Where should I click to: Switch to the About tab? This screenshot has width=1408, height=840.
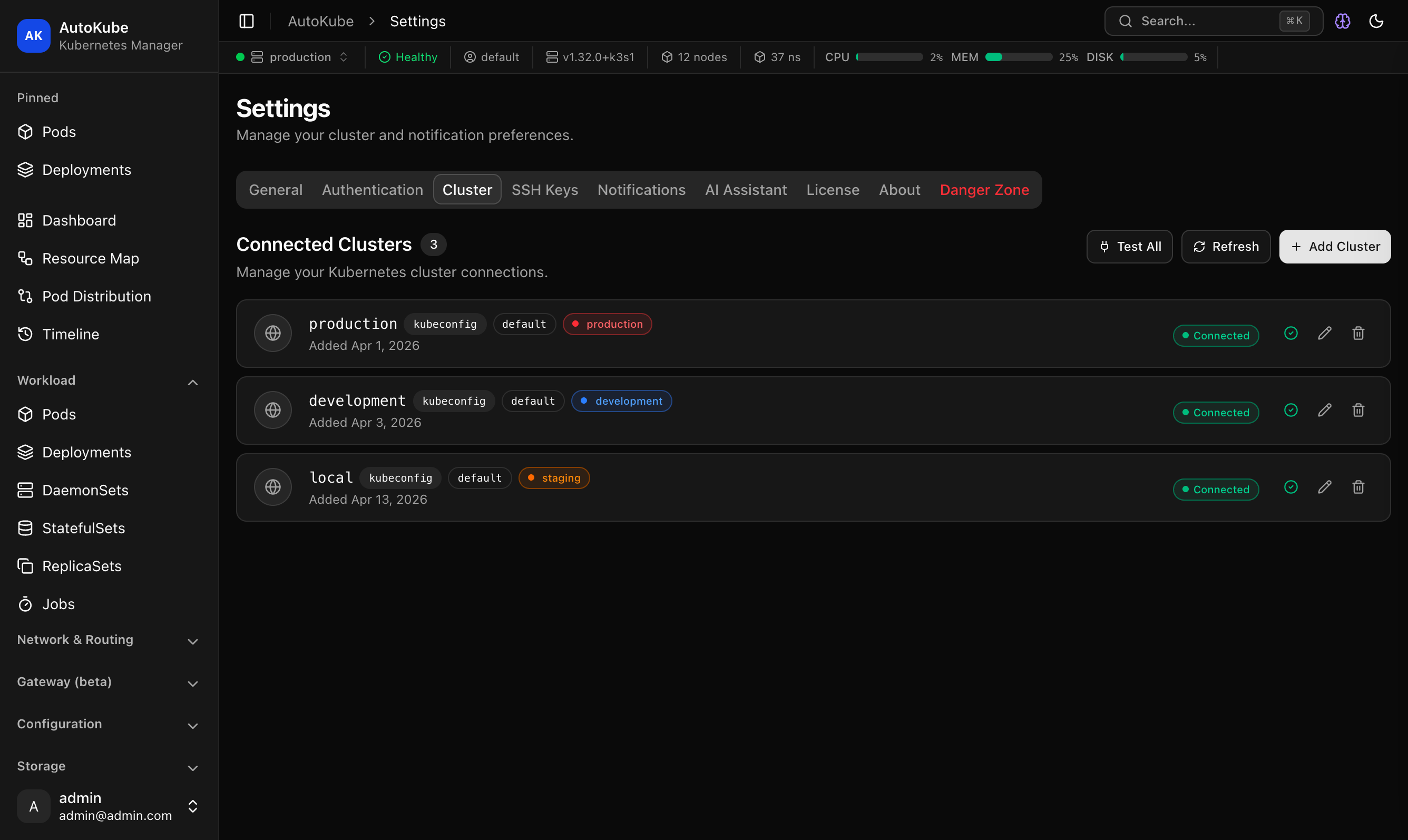pyautogui.click(x=899, y=190)
